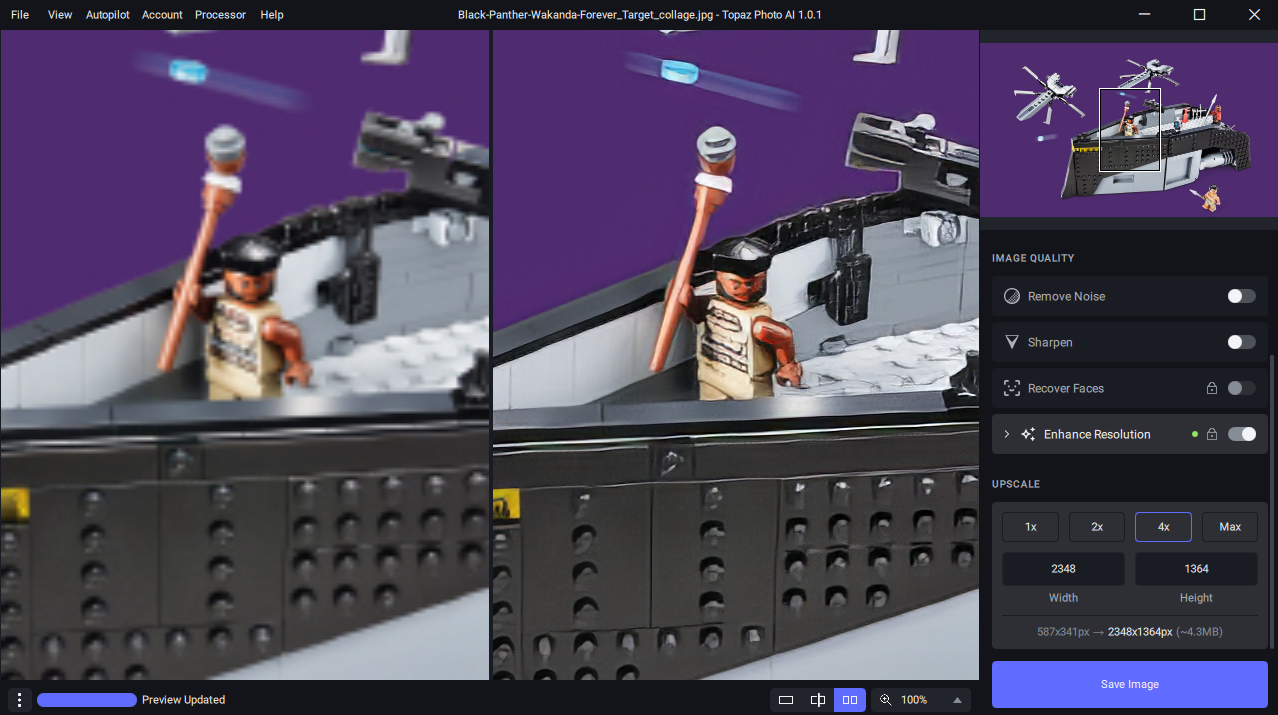
Task: Select the split slider view icon
Action: click(x=818, y=700)
